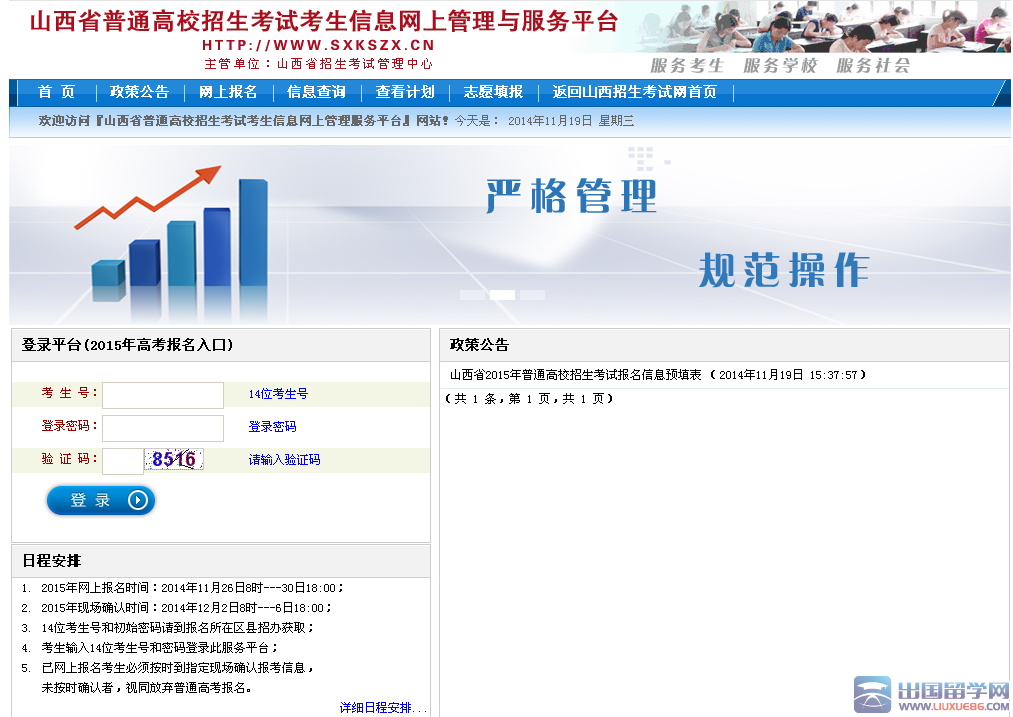Select the last banner slide indicator
Image resolution: width=1013 pixels, height=717 pixels.
532,295
